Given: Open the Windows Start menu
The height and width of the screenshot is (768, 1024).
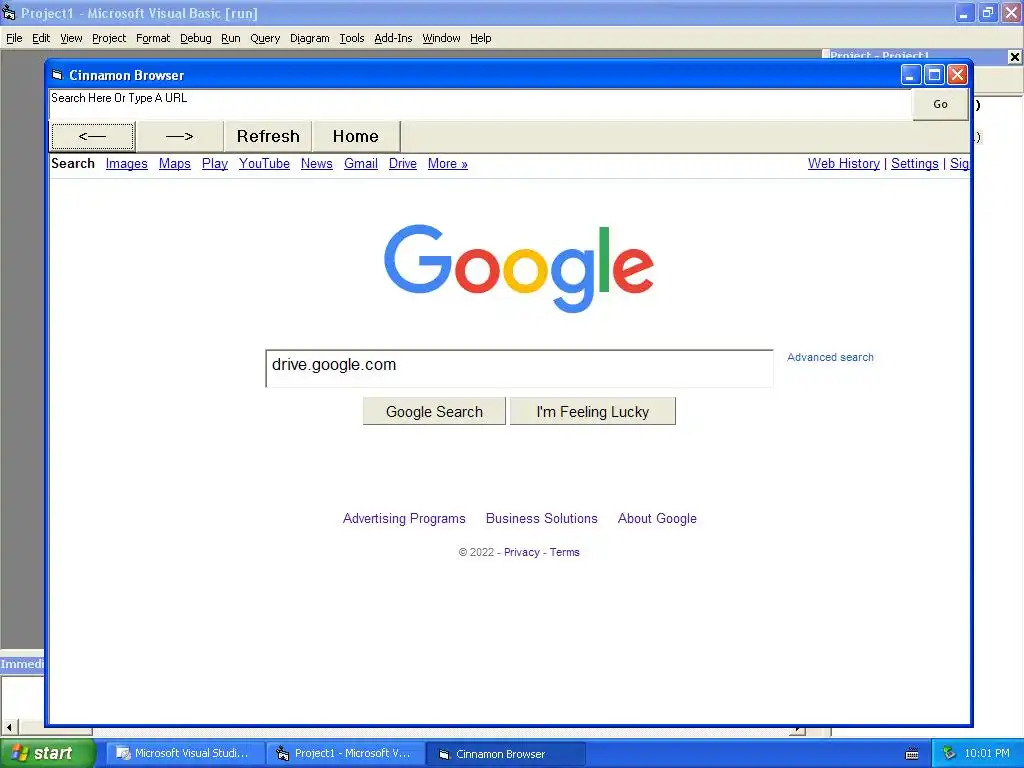Looking at the screenshot, I should pyautogui.click(x=48, y=753).
